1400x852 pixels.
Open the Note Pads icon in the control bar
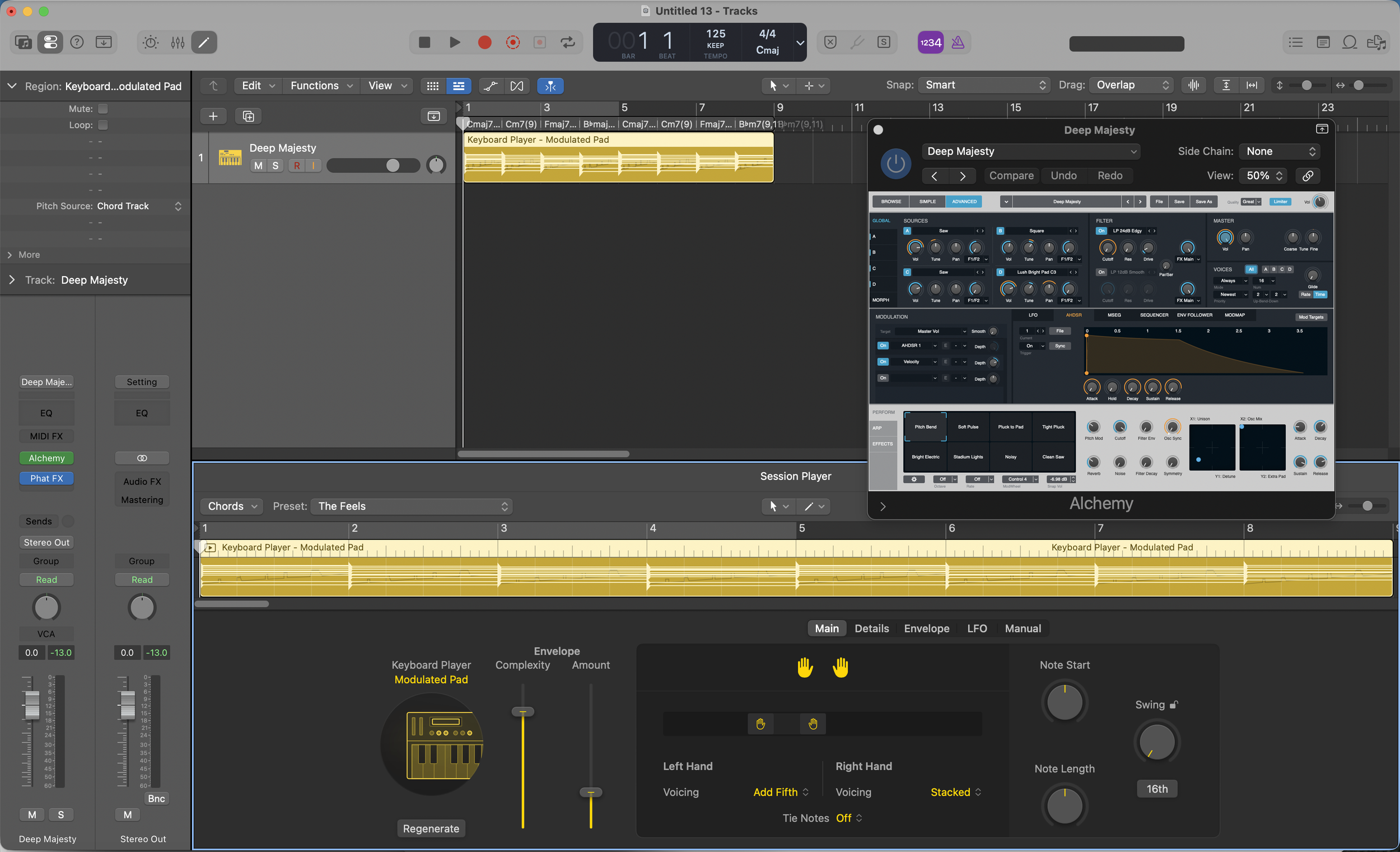tap(1323, 43)
